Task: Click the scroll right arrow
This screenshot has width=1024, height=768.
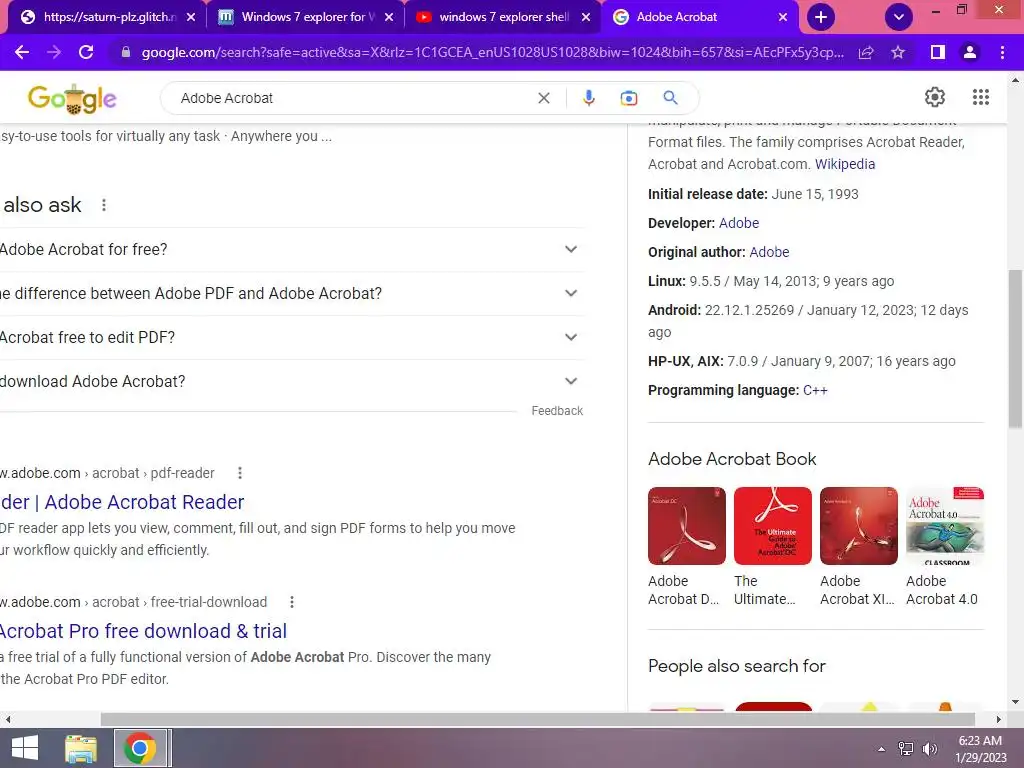Action: coord(999,719)
